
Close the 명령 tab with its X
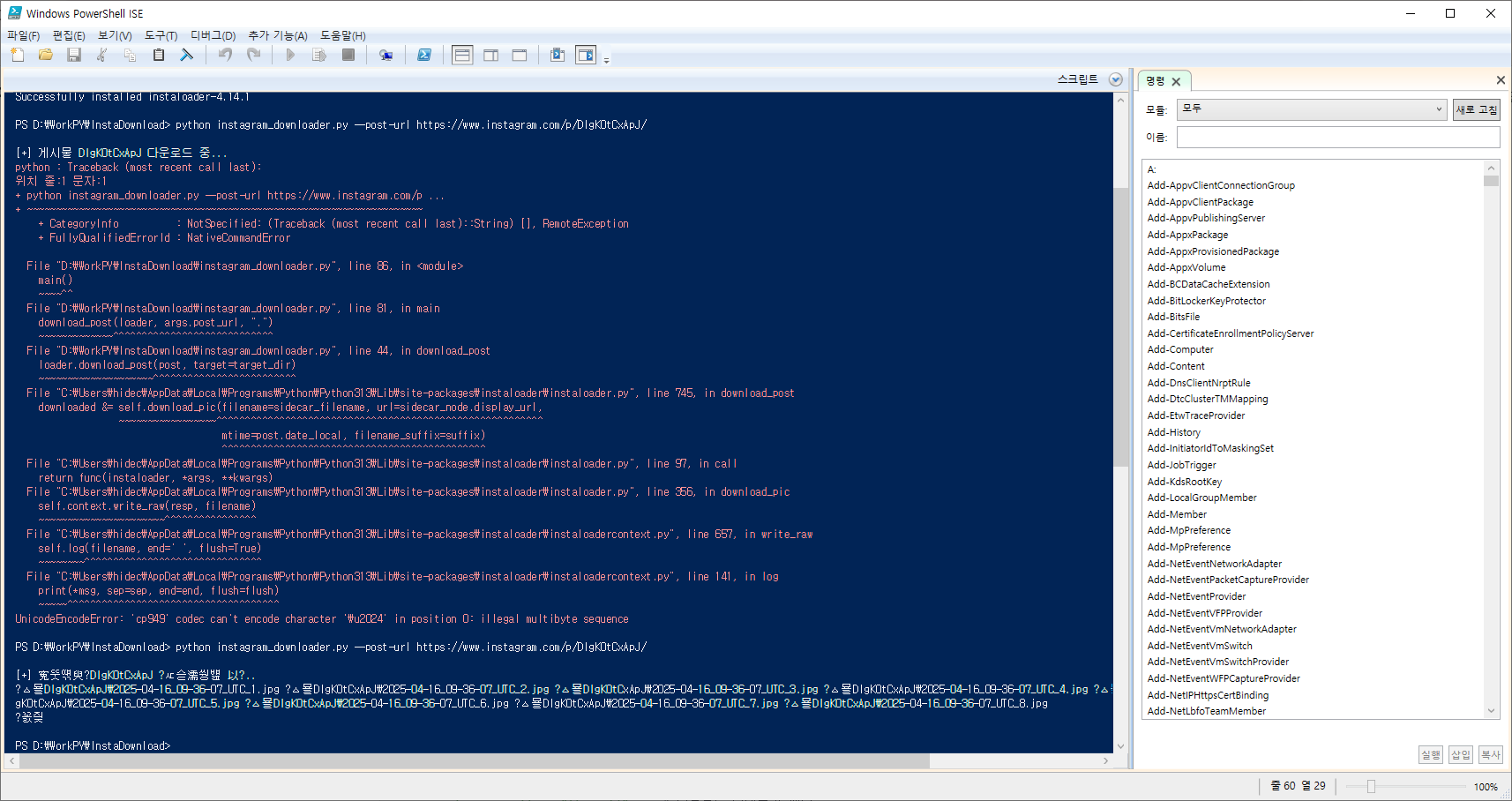pos(1176,81)
